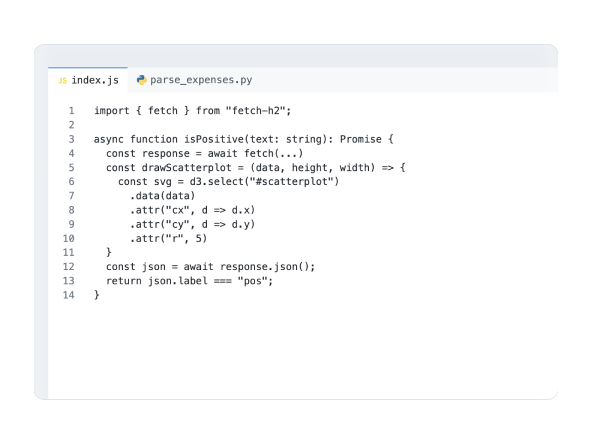
Task: Click the d3.select call on line 6
Action: coord(264,182)
